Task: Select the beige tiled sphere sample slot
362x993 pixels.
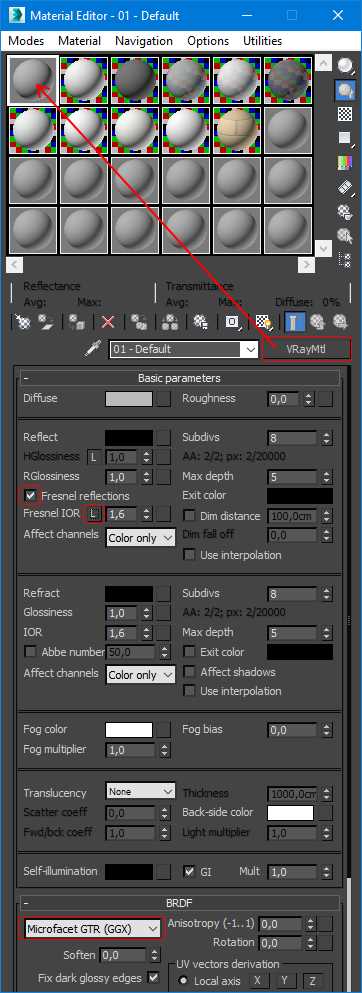Action: 238,130
